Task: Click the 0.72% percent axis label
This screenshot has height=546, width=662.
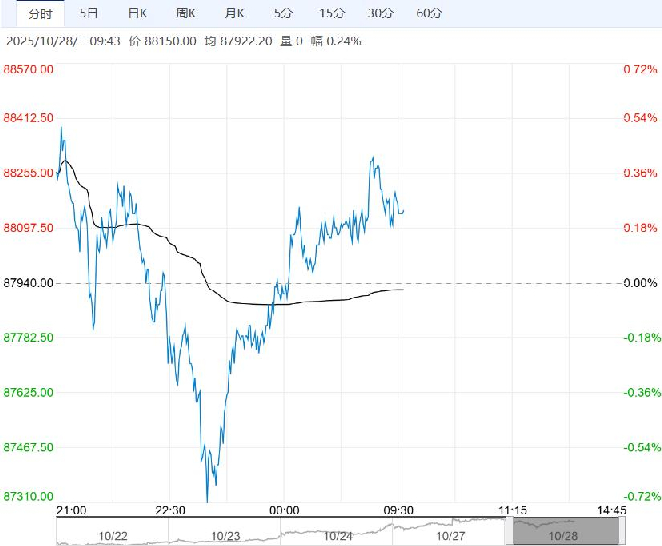Action: (637, 69)
